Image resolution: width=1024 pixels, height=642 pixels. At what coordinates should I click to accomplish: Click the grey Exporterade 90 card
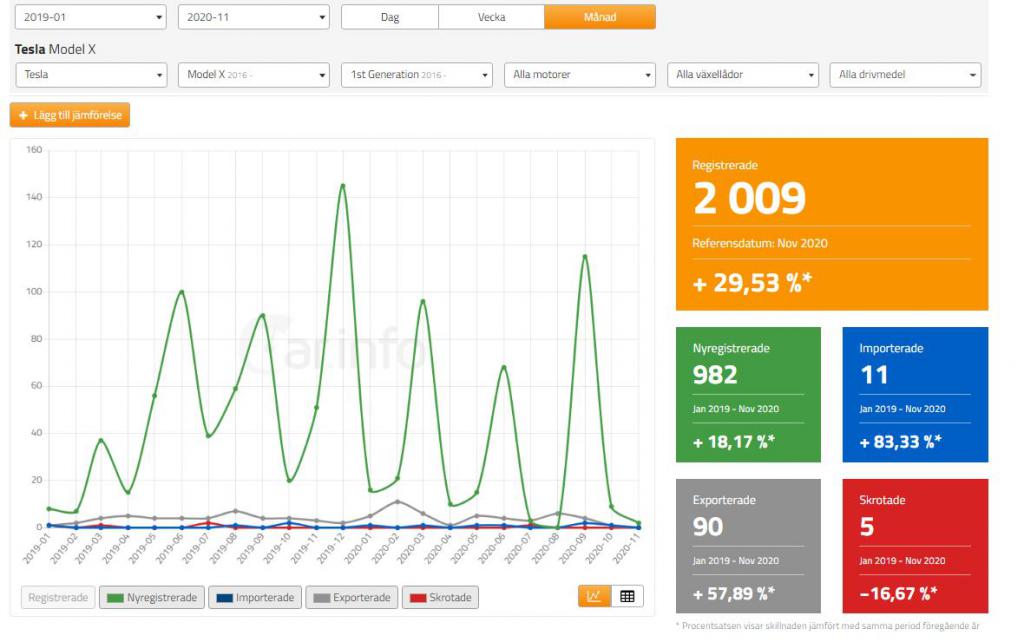click(x=748, y=546)
